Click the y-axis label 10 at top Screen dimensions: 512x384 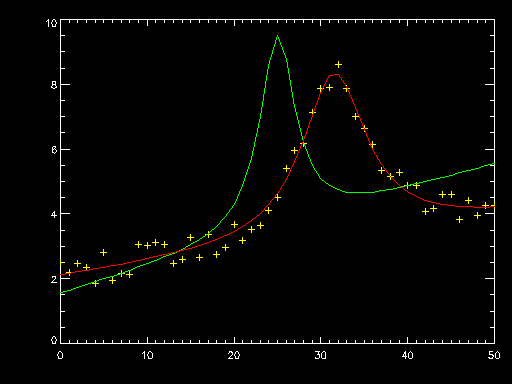[51, 23]
